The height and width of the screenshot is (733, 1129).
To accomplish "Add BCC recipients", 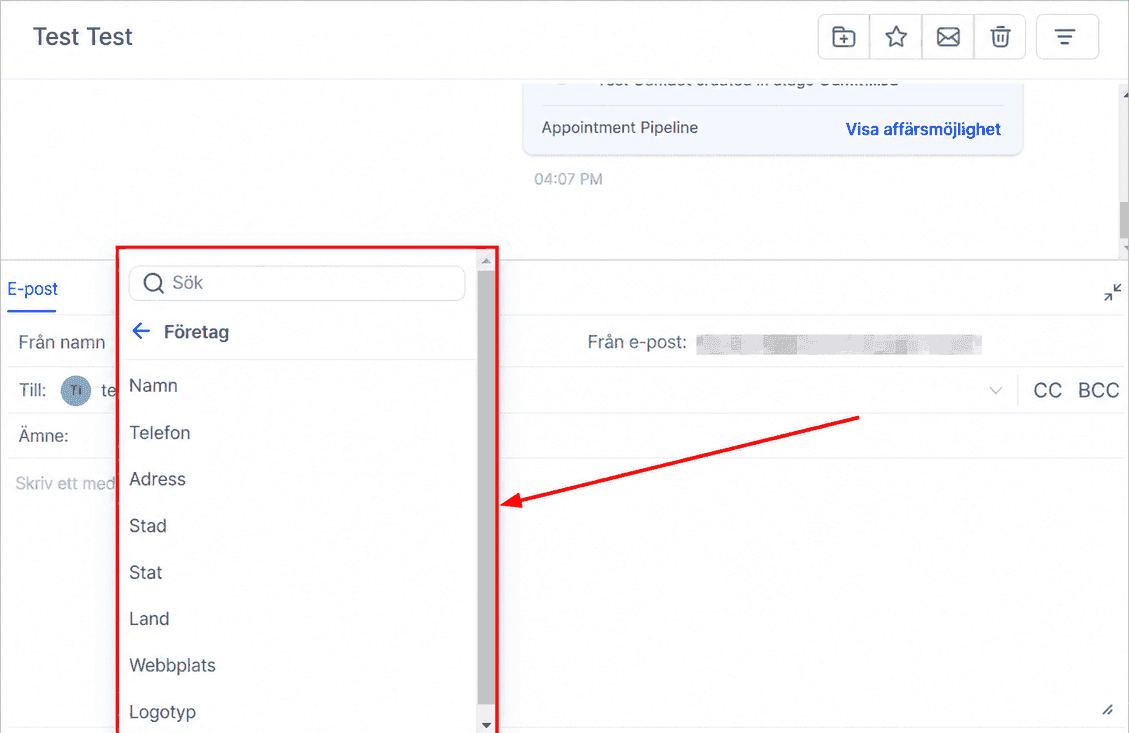I will point(1098,391).
